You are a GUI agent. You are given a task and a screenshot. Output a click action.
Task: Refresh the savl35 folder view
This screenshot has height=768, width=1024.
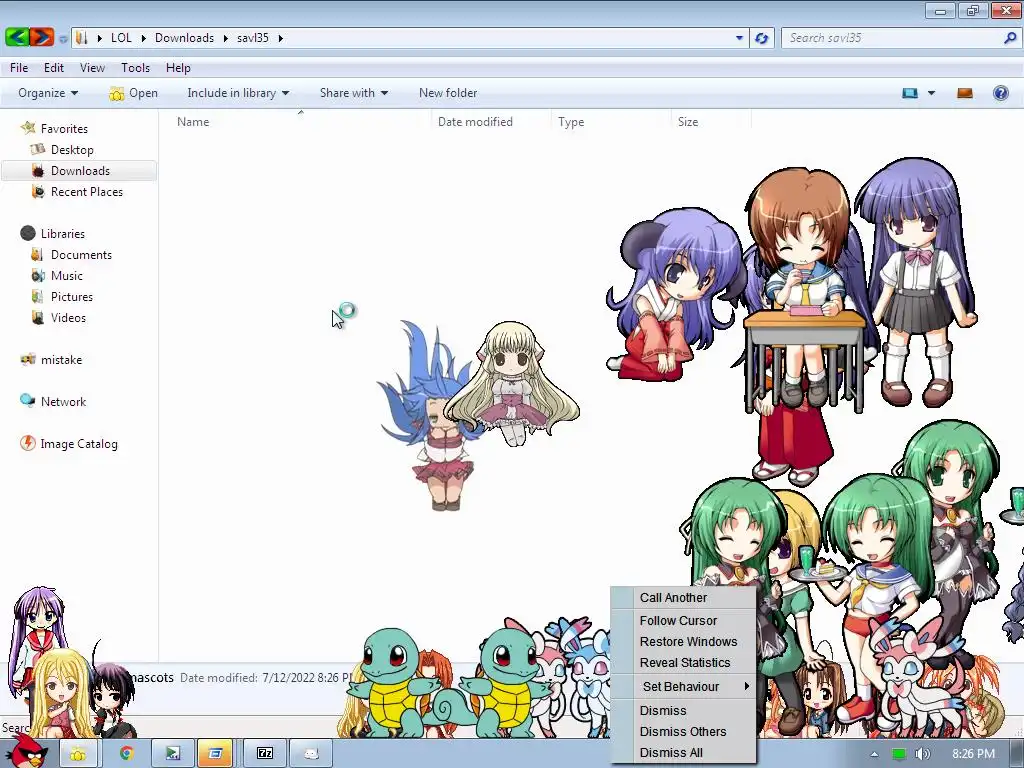(x=761, y=38)
